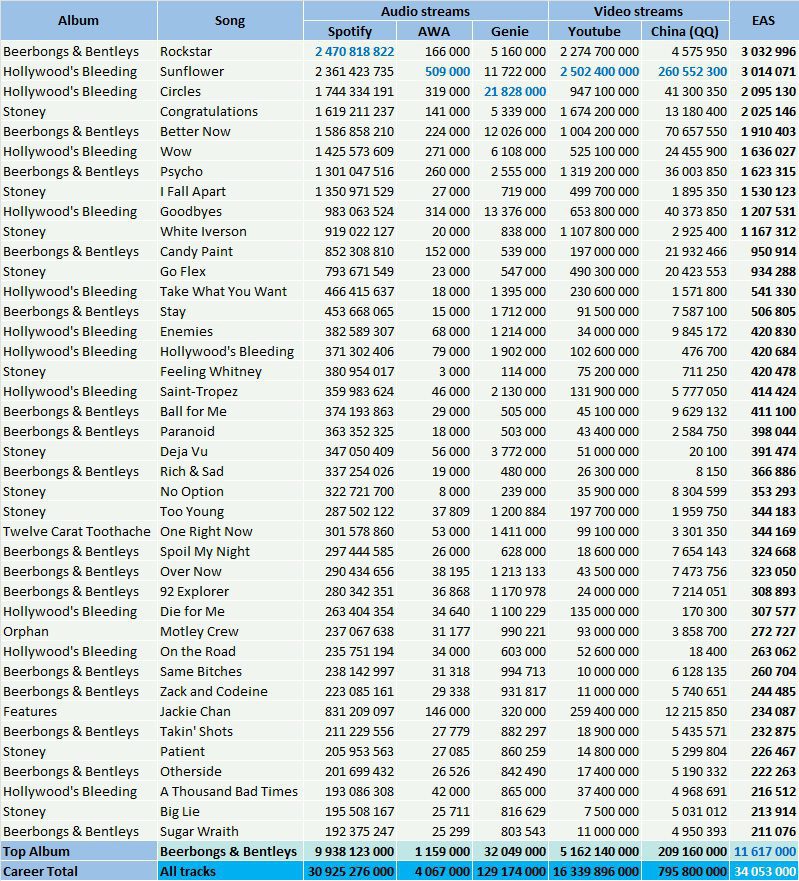The height and width of the screenshot is (881, 799).
Task: Click the Candy Paint song cell
Action: 230,252
